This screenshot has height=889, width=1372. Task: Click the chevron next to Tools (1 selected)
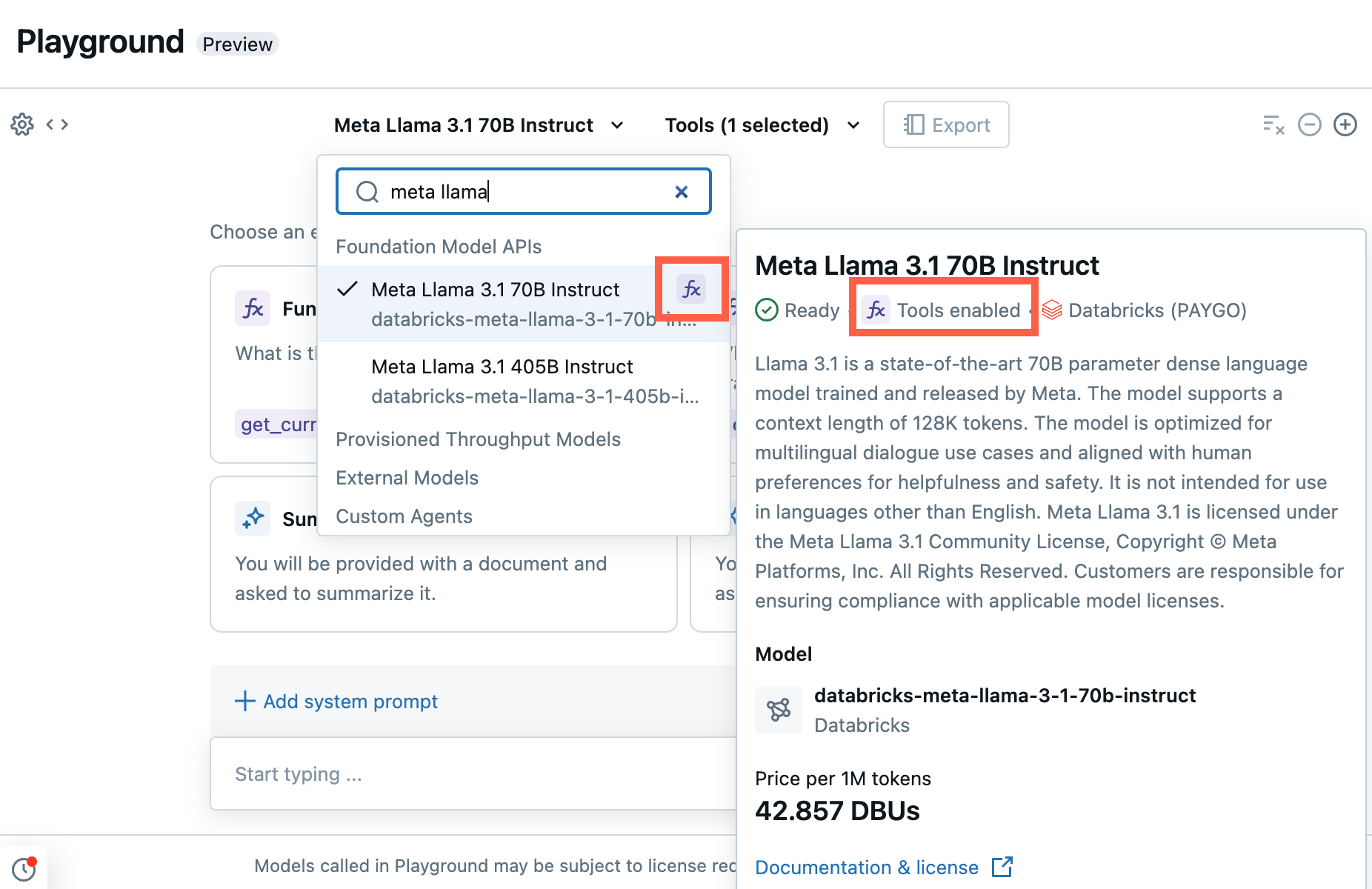click(x=853, y=125)
